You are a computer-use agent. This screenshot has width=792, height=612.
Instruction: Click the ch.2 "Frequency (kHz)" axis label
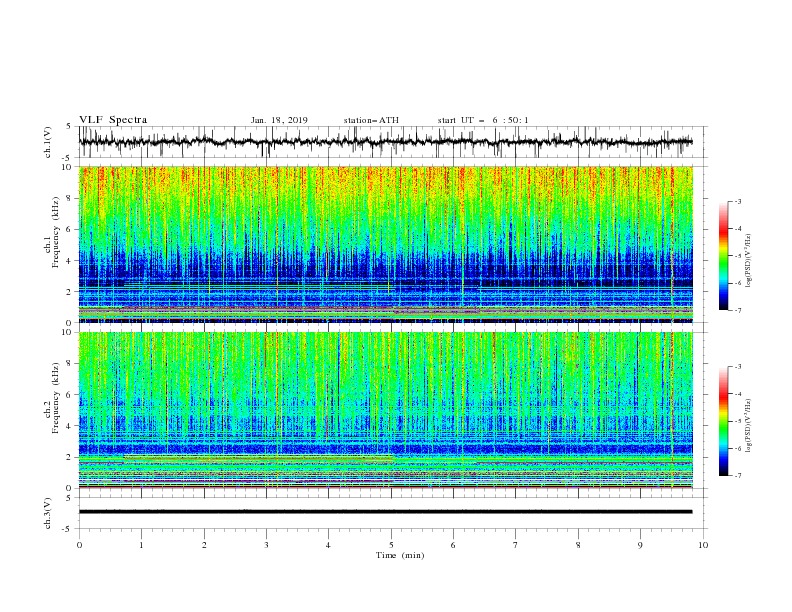click(56, 398)
